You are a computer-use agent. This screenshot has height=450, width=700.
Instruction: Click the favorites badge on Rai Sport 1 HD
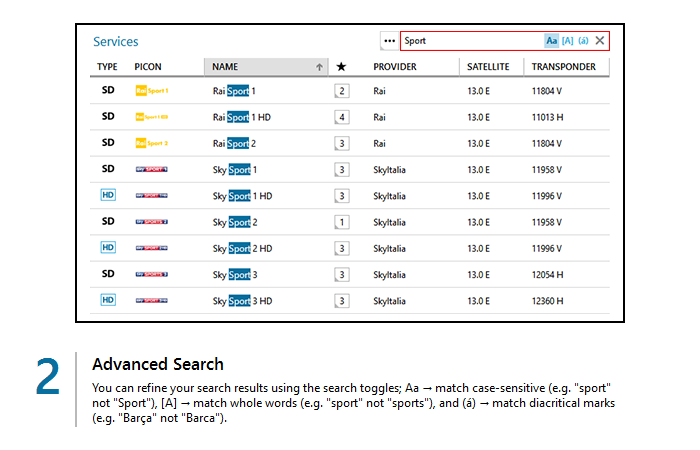pyautogui.click(x=342, y=117)
